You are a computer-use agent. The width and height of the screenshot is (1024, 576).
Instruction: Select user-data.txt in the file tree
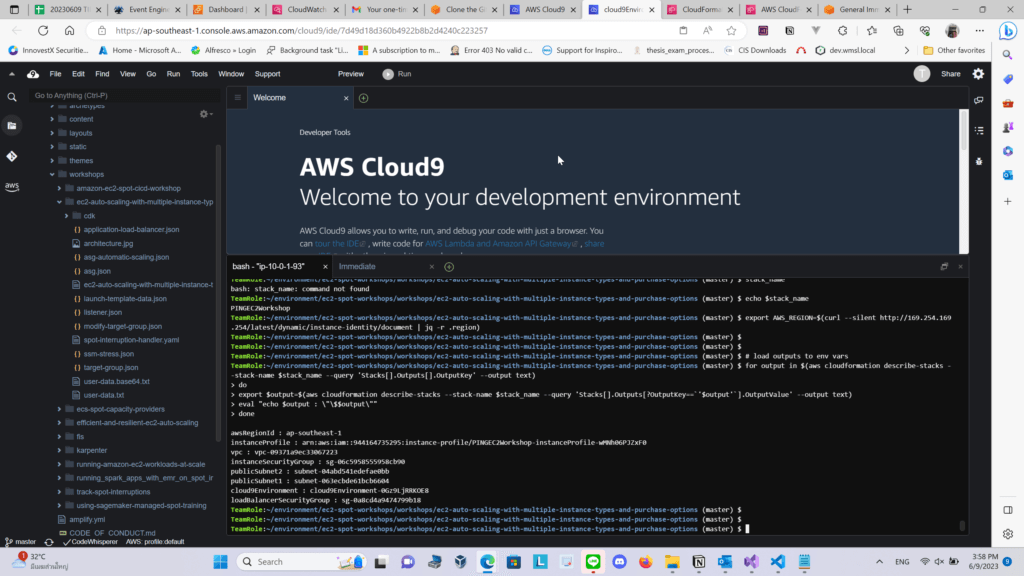click(104, 395)
